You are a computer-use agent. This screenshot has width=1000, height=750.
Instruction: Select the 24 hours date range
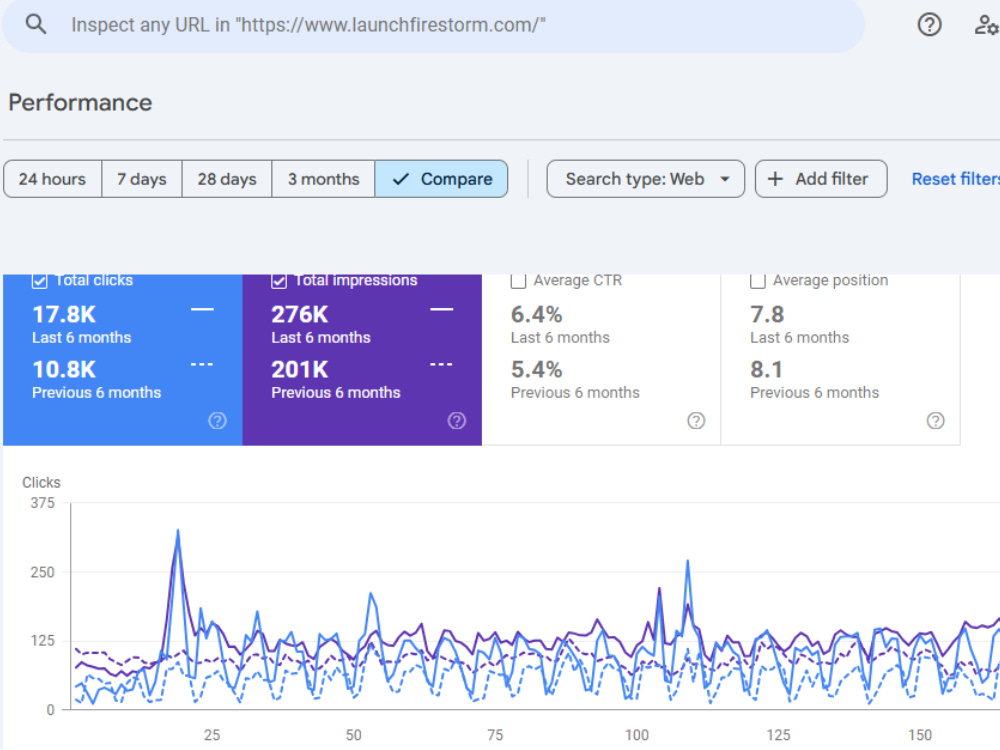[52, 179]
